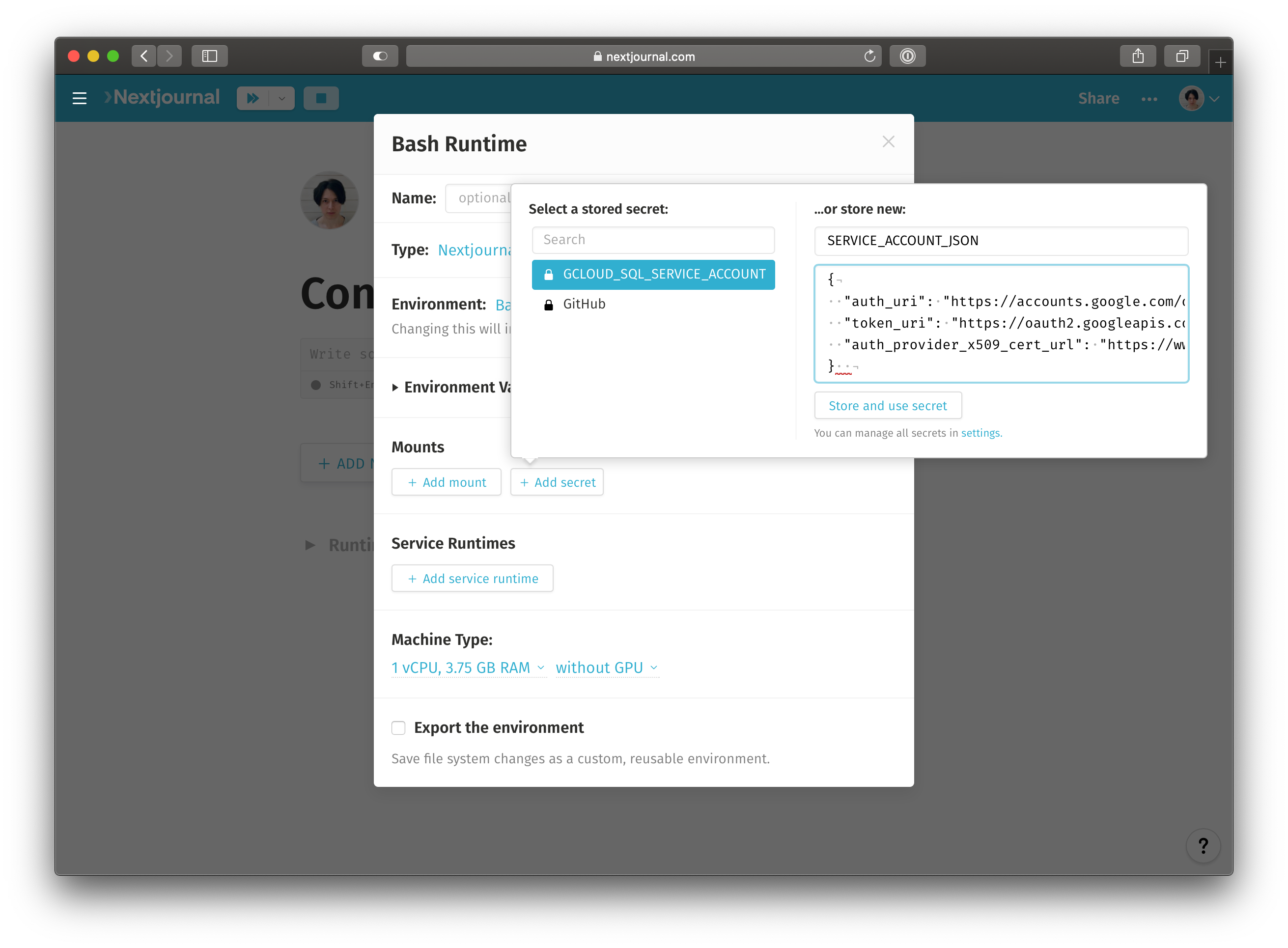
Task: Open the three-dot more options menu
Action: [1148, 99]
